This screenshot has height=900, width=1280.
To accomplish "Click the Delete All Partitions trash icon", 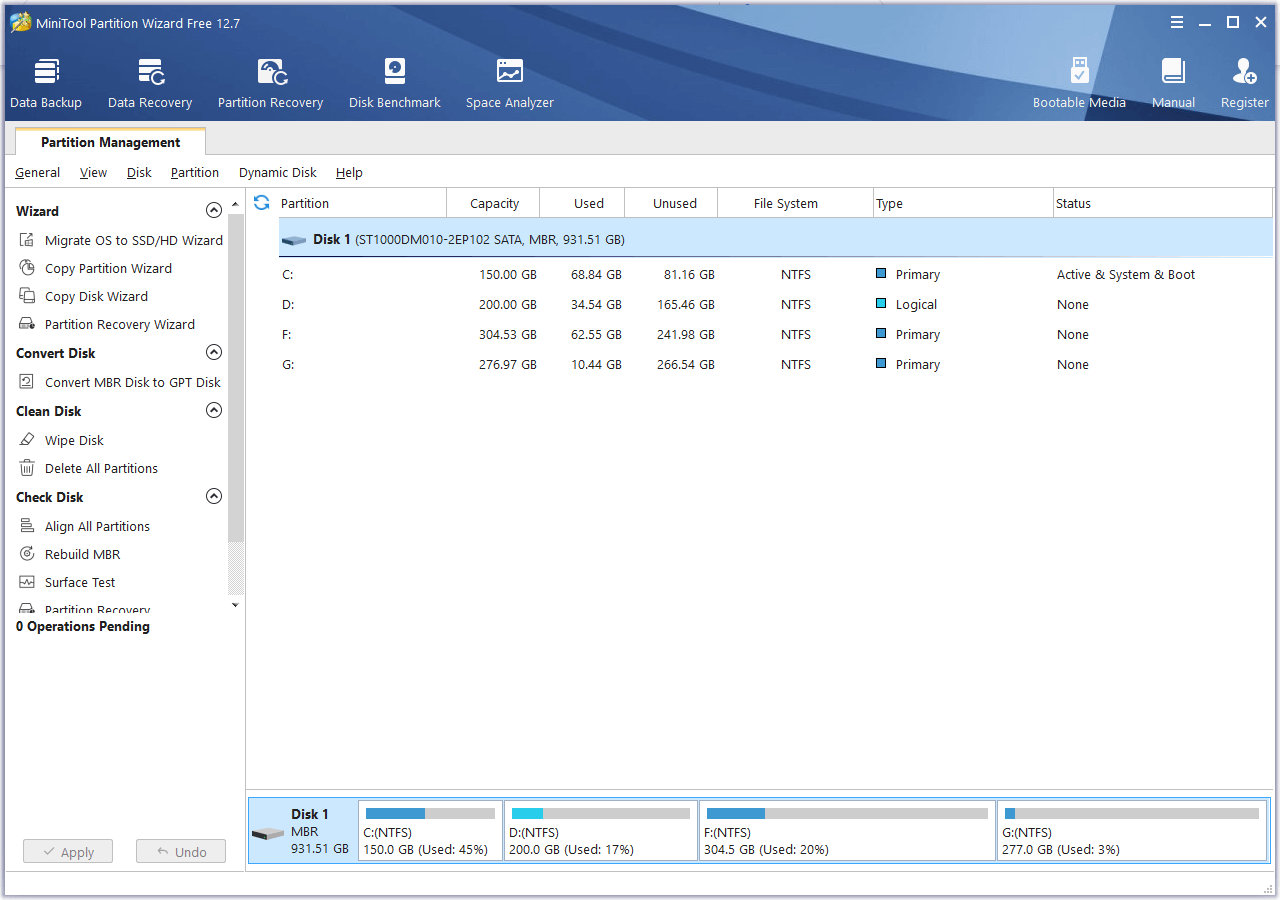I will point(27,468).
